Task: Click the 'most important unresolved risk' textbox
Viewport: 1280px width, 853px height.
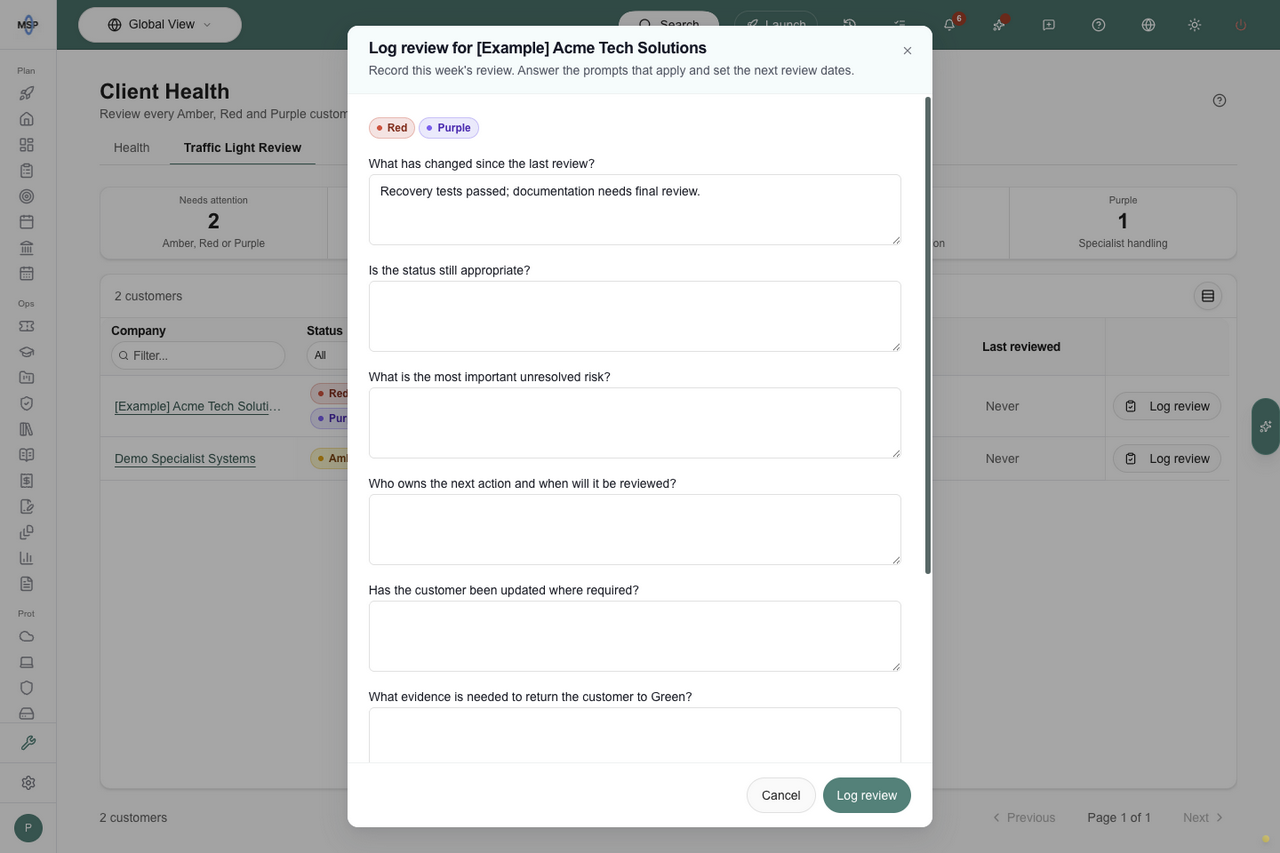Action: (x=635, y=423)
